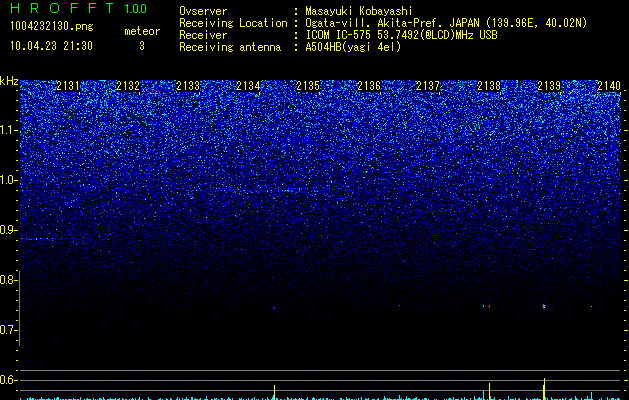Click the 0.8 kHz frequency tick

8,280
